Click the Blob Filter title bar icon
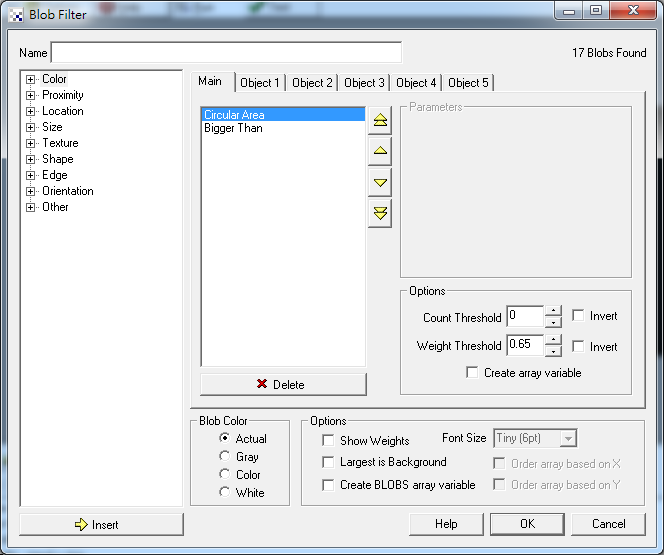Image resolution: width=664 pixels, height=555 pixels. pos(15,14)
